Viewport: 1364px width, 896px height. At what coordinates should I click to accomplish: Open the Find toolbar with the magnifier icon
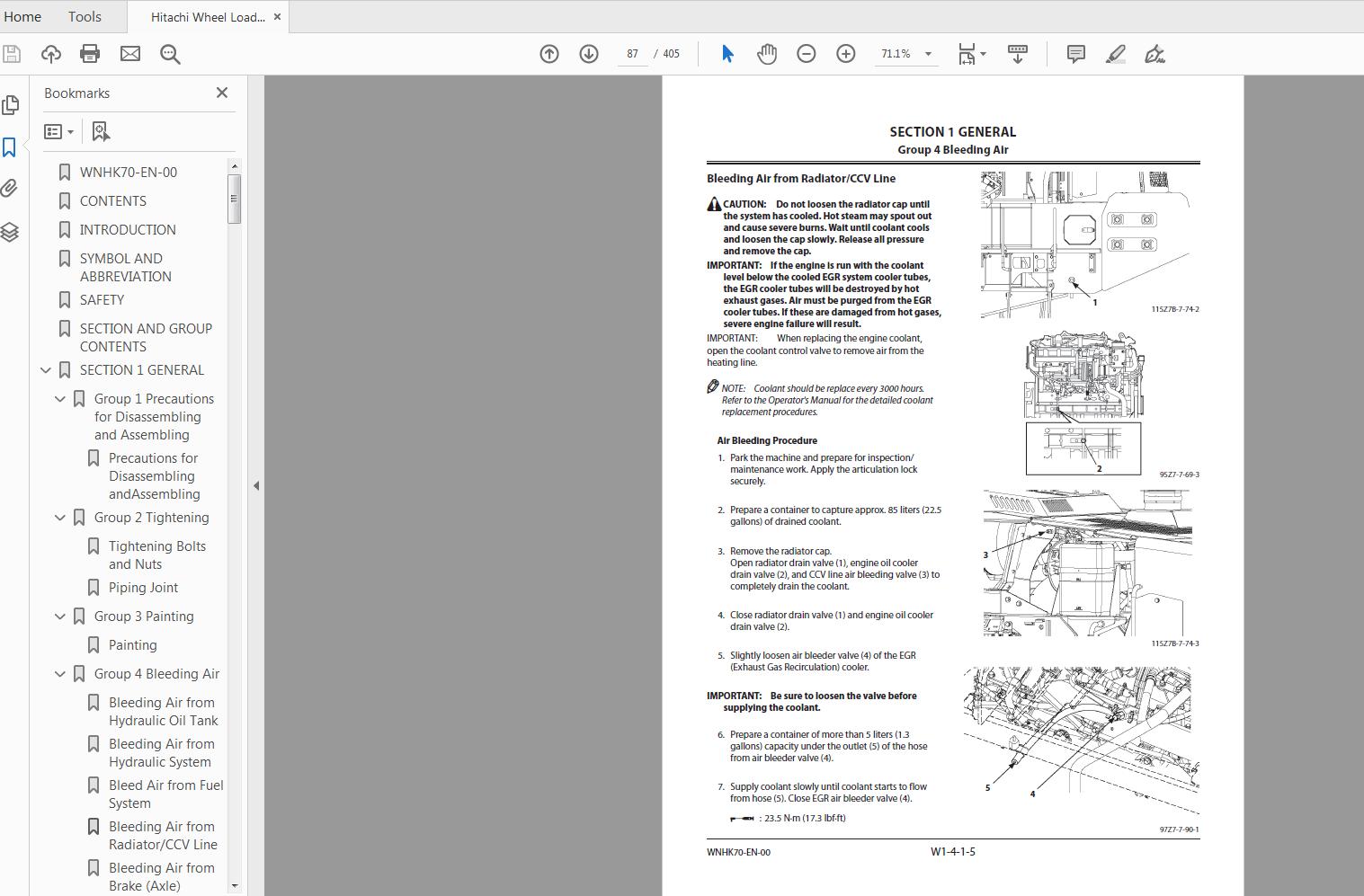[170, 53]
